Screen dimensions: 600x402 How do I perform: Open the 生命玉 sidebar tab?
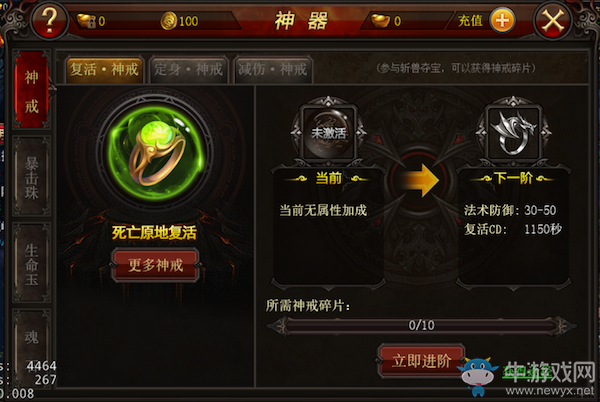pos(32,263)
